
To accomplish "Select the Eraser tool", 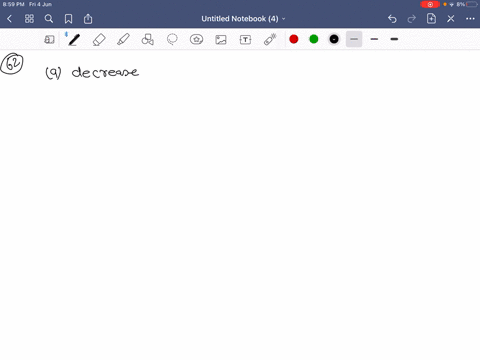I will point(99,40).
